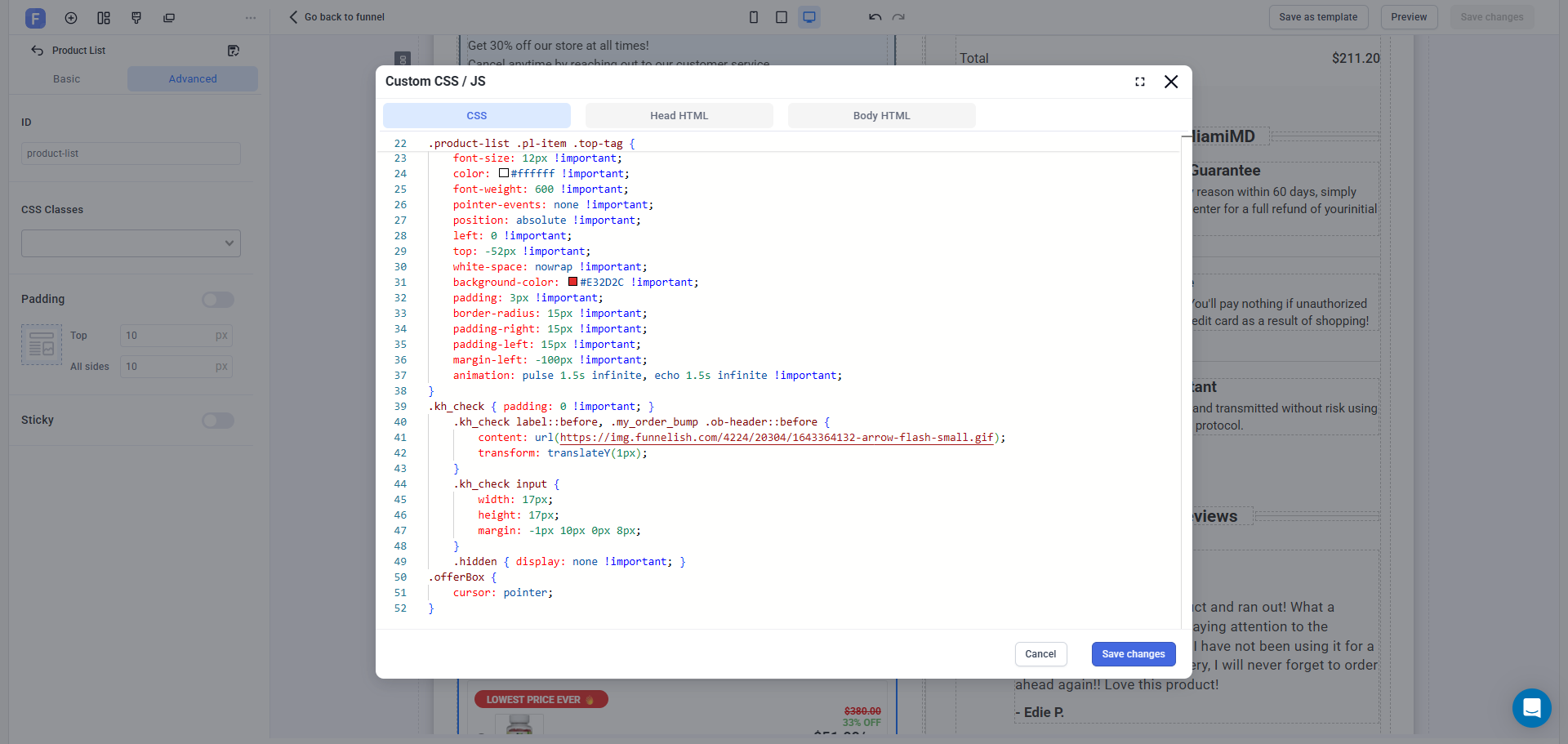Switch to the Body HTML tab

point(881,116)
